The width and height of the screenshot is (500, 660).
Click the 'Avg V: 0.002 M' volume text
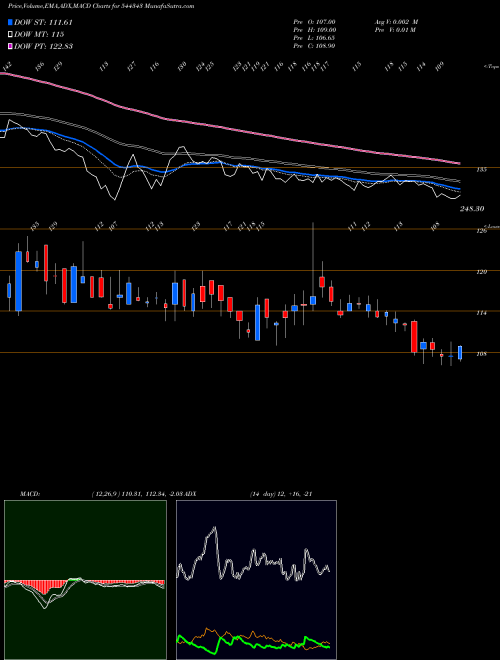click(x=396, y=21)
